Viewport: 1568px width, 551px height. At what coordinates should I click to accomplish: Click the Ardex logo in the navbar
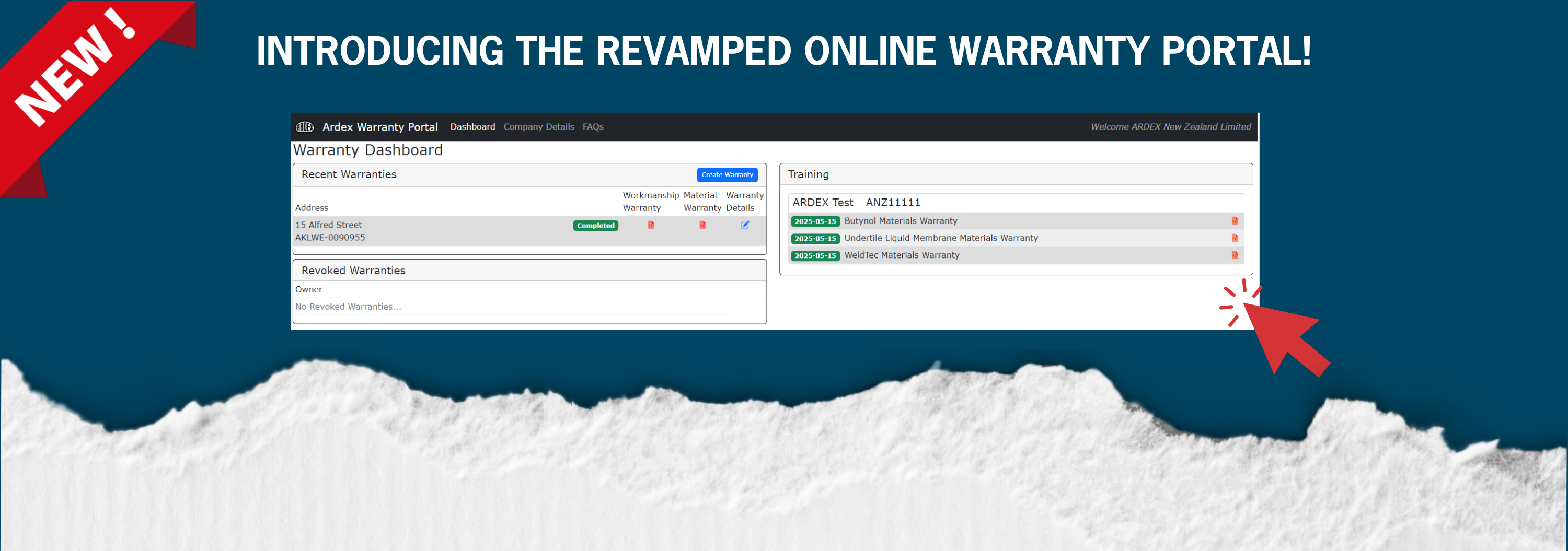[304, 126]
